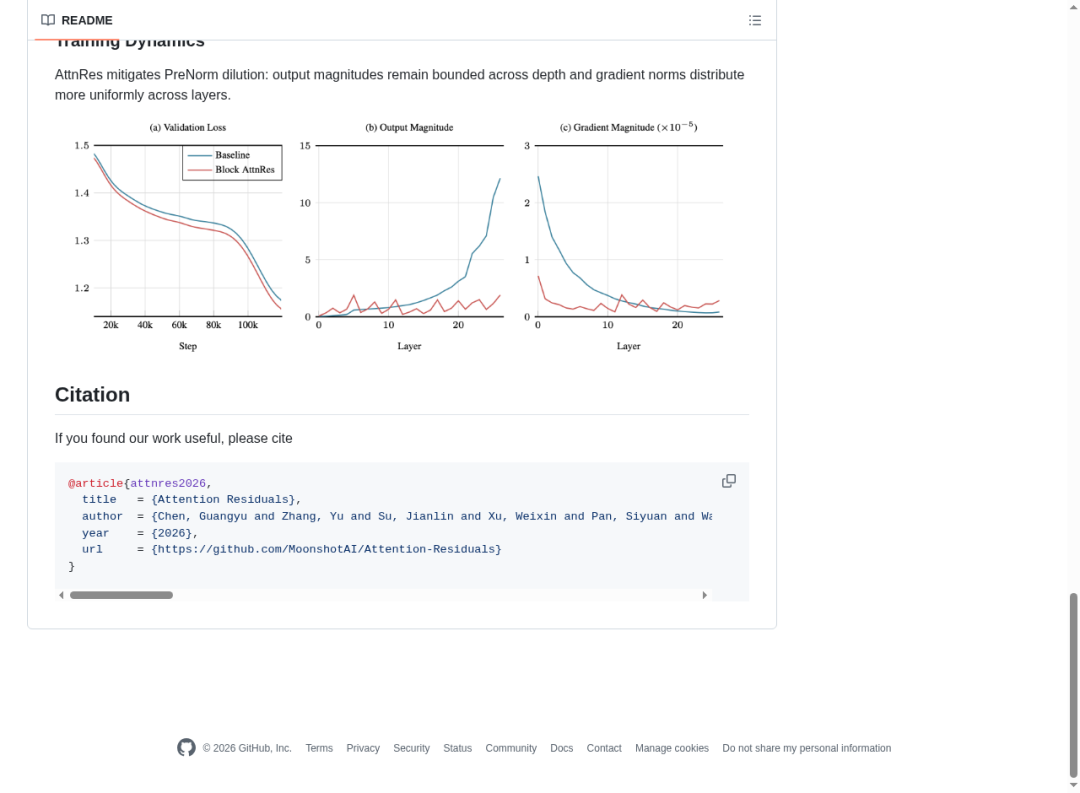Go to the Security footer link
The image size is (1080, 793).
(x=411, y=748)
